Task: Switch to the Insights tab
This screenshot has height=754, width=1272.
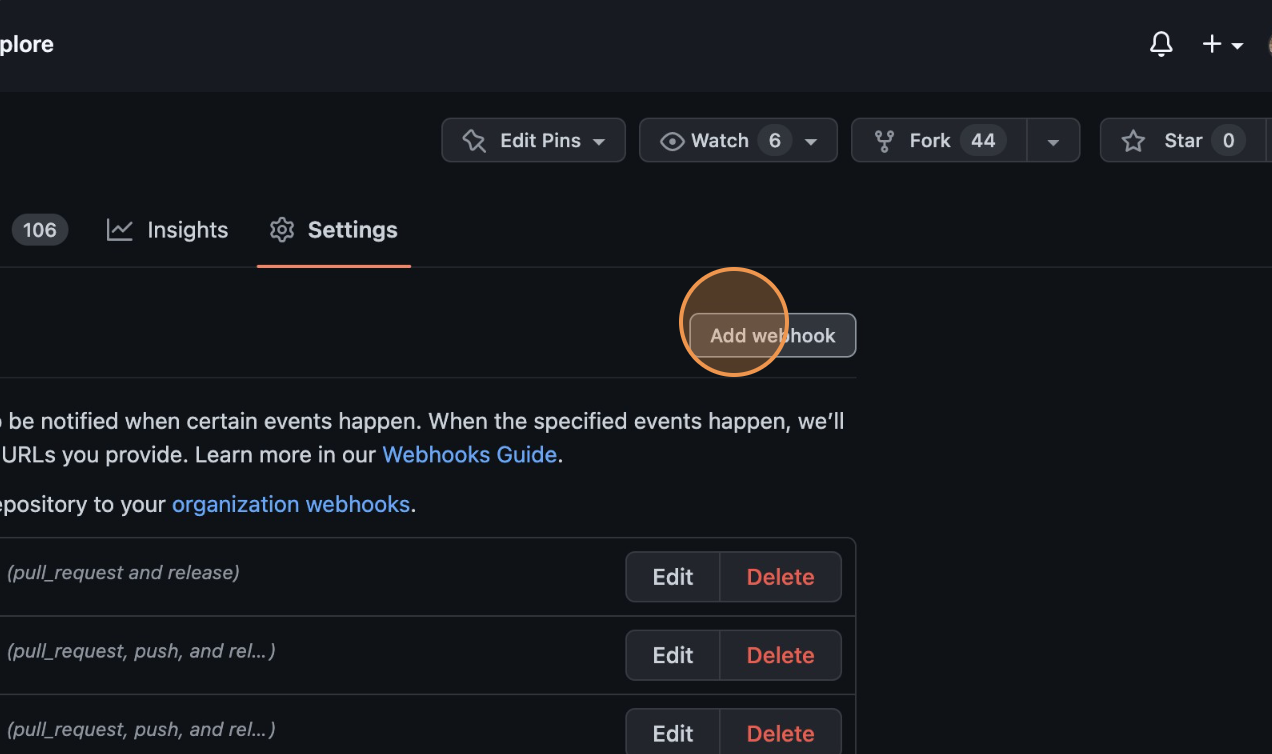Action: (x=187, y=230)
